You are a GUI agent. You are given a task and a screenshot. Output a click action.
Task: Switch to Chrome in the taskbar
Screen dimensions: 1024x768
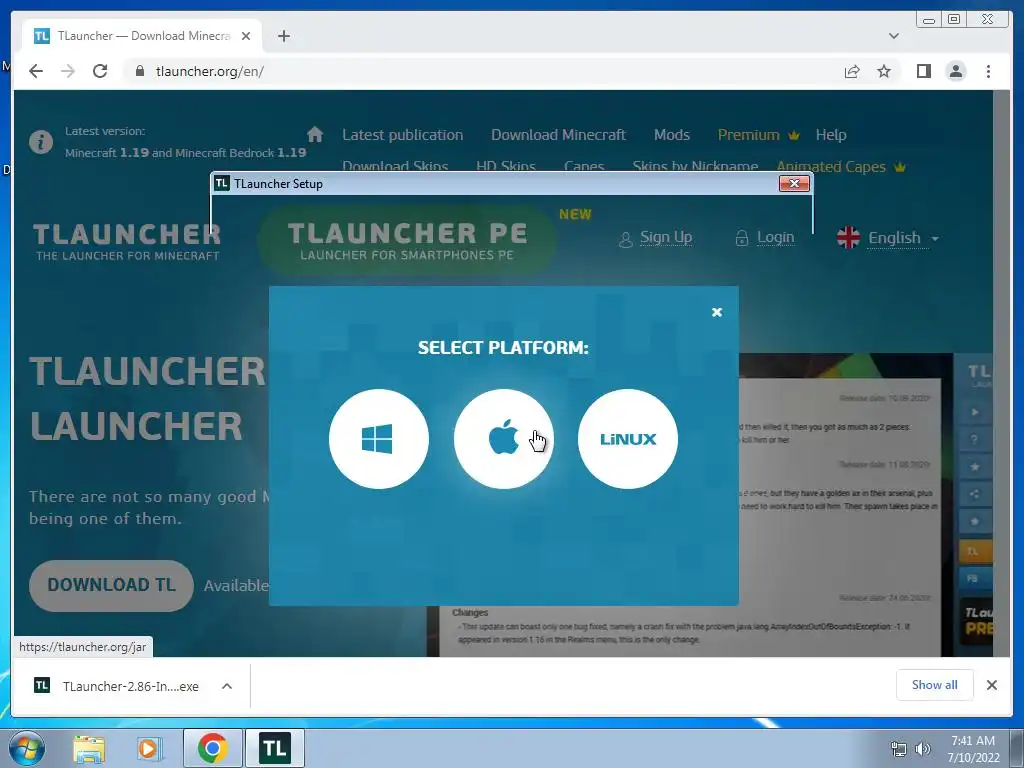pos(213,748)
